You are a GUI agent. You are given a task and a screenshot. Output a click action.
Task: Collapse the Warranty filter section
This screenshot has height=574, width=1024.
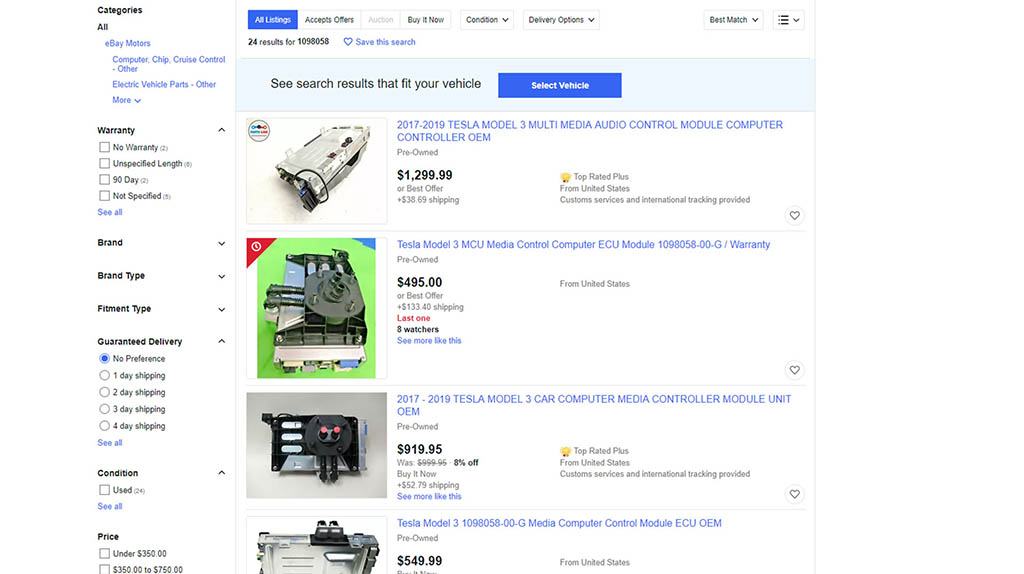click(x=222, y=131)
